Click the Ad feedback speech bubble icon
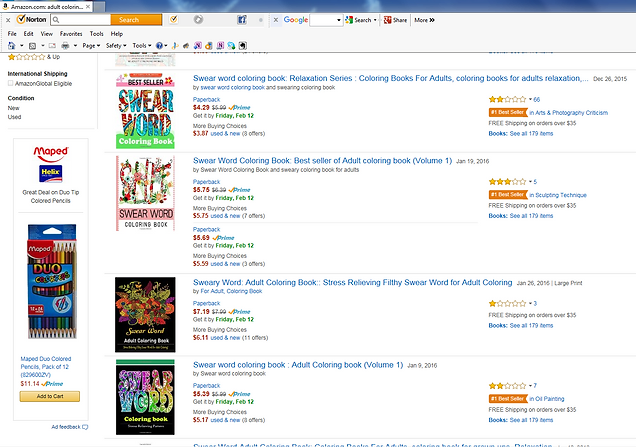This screenshot has height=447, width=636. coord(85,427)
